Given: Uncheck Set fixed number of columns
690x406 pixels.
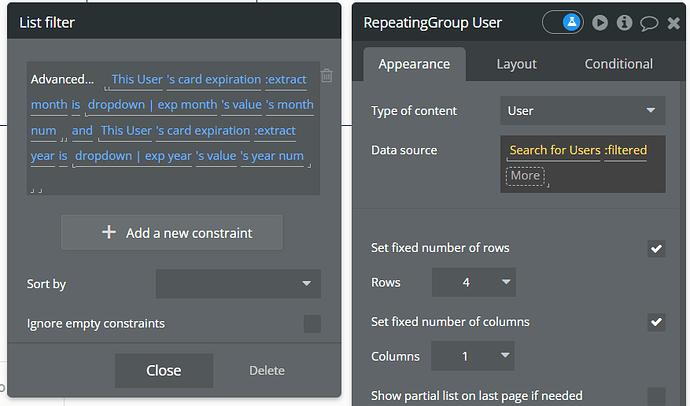Looking at the screenshot, I should click(x=656, y=322).
